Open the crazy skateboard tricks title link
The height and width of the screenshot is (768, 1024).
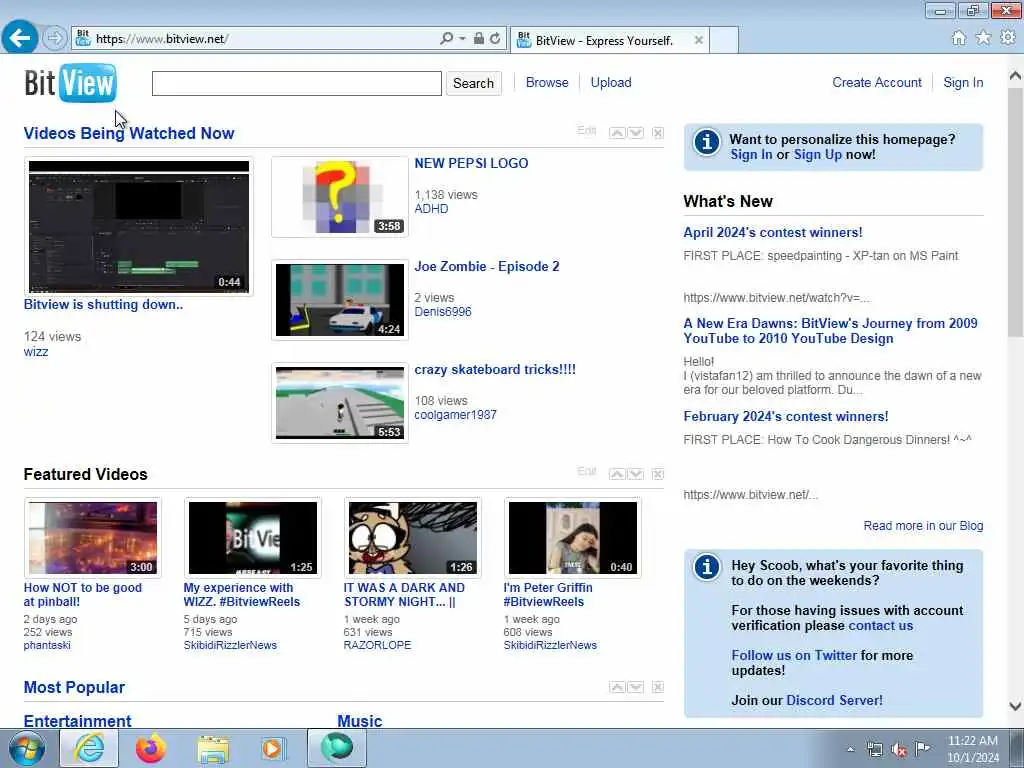(495, 369)
